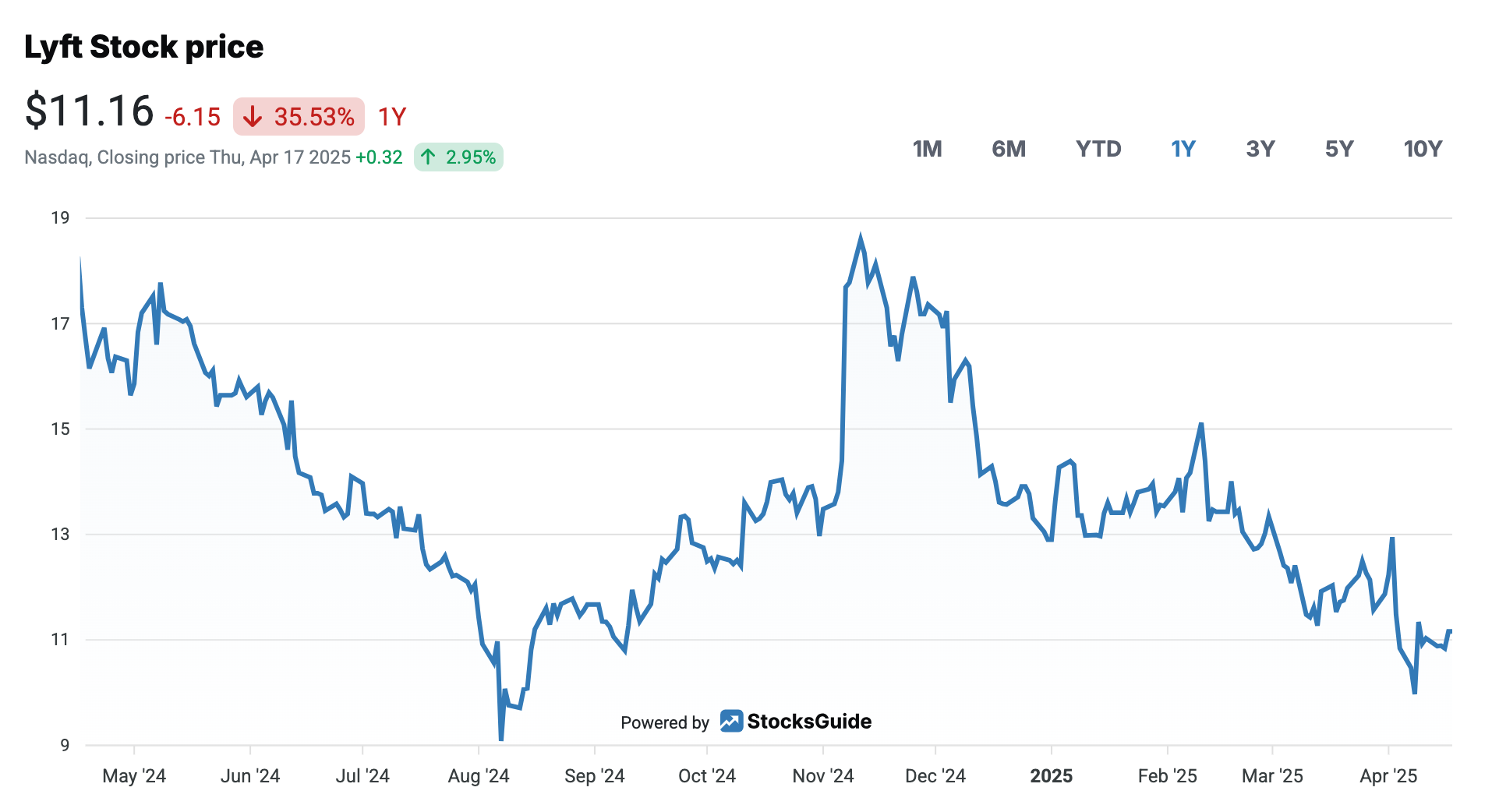Click the Nov '24 axis label
Screen dimensions: 1492x812
[823, 776]
